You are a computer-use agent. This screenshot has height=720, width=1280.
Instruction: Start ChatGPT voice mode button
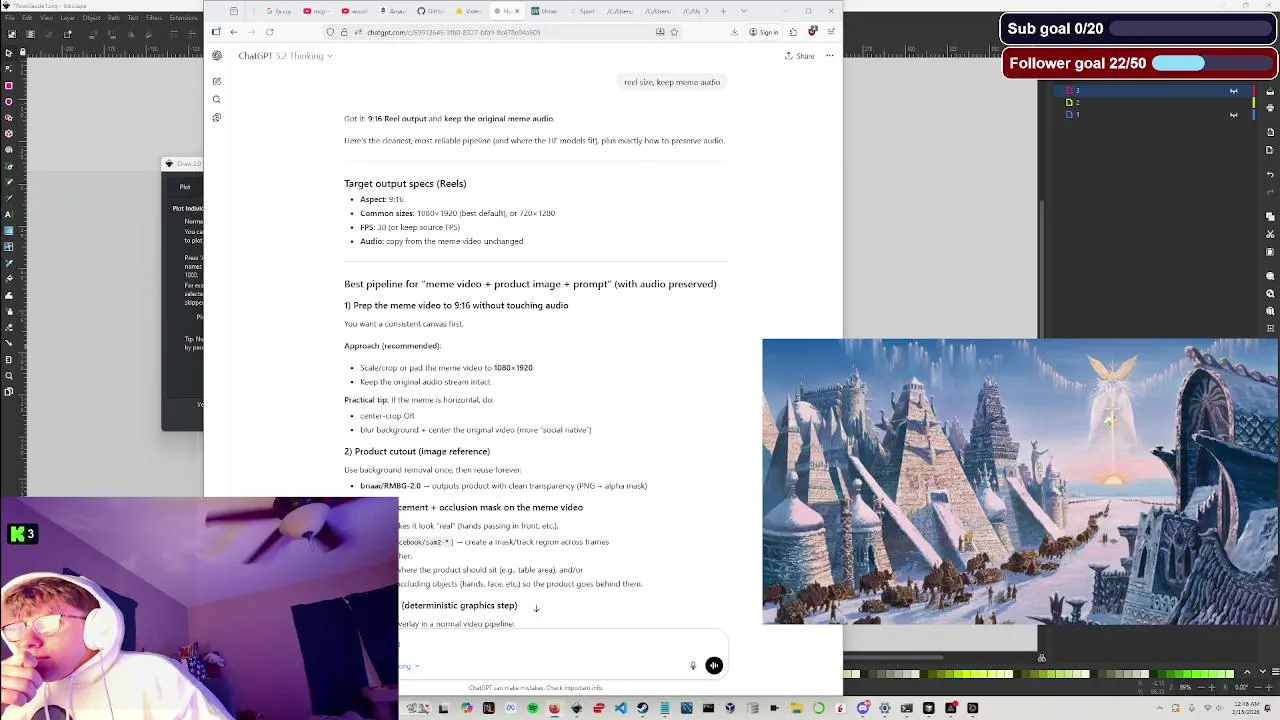coord(714,666)
